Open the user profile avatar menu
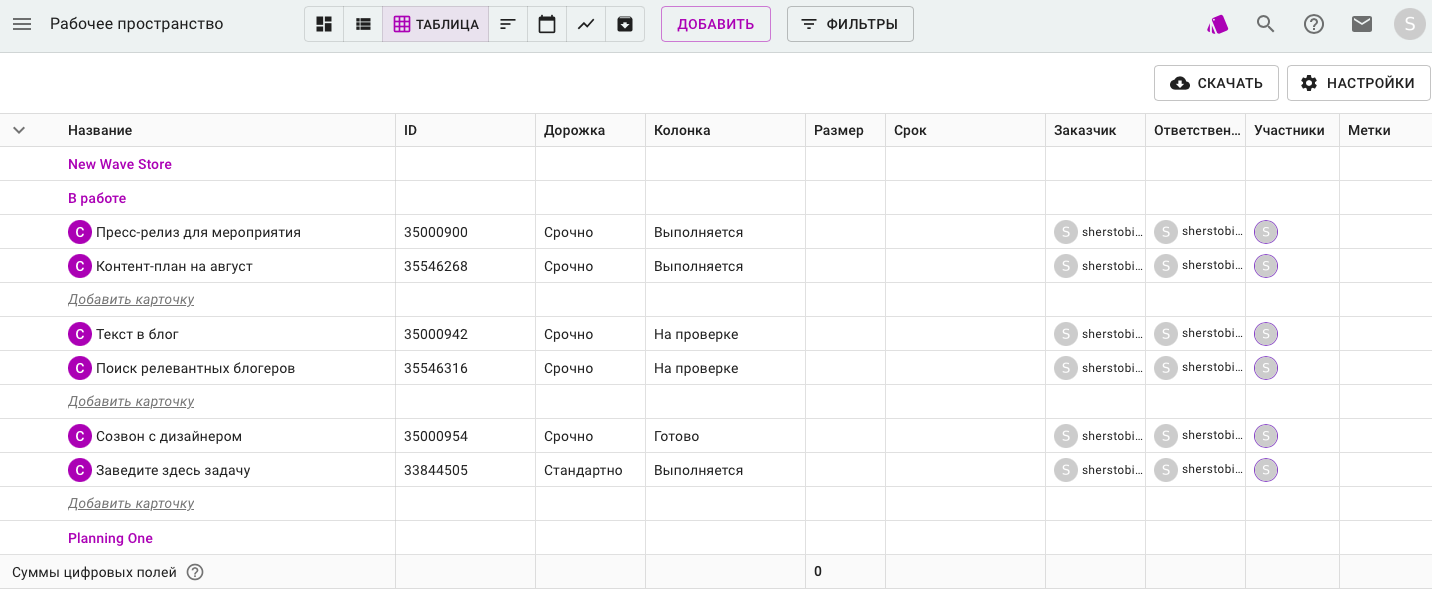The width and height of the screenshot is (1432, 610). coord(1409,24)
